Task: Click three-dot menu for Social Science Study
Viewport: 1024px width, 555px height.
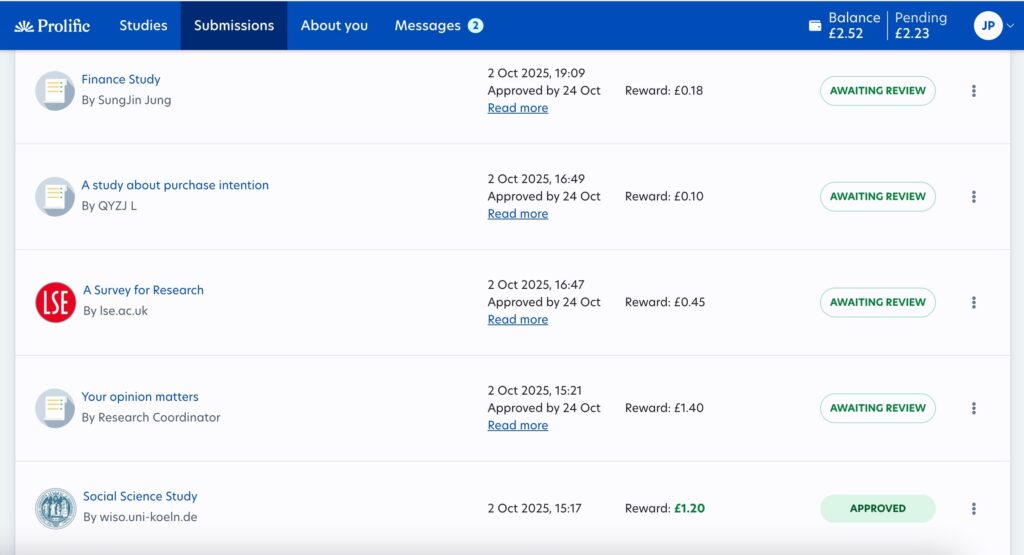Action: pos(973,509)
